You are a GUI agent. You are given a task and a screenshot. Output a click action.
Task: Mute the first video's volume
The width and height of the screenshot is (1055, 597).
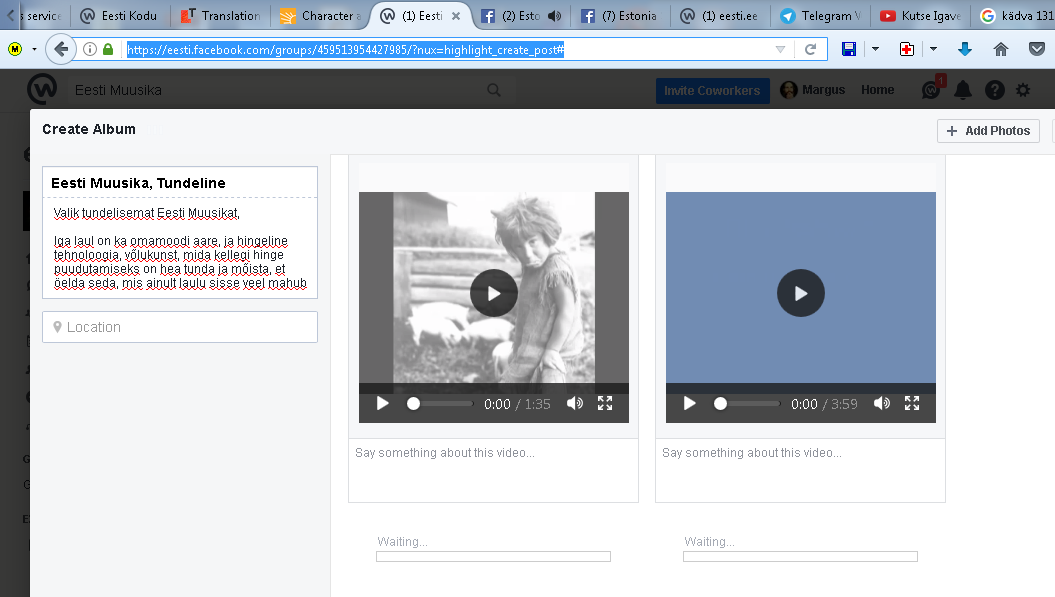point(575,404)
